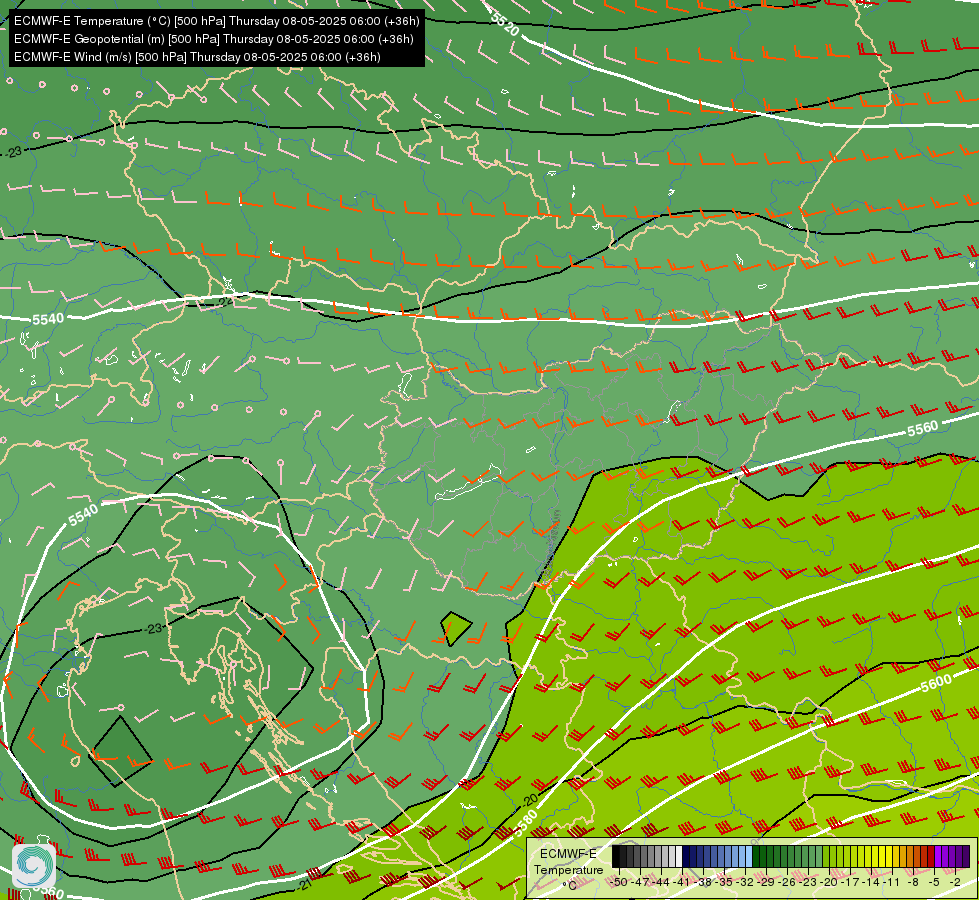Screen dimensions: 979x900
Task: Click the -14 legend scale value
Action: click(872, 882)
